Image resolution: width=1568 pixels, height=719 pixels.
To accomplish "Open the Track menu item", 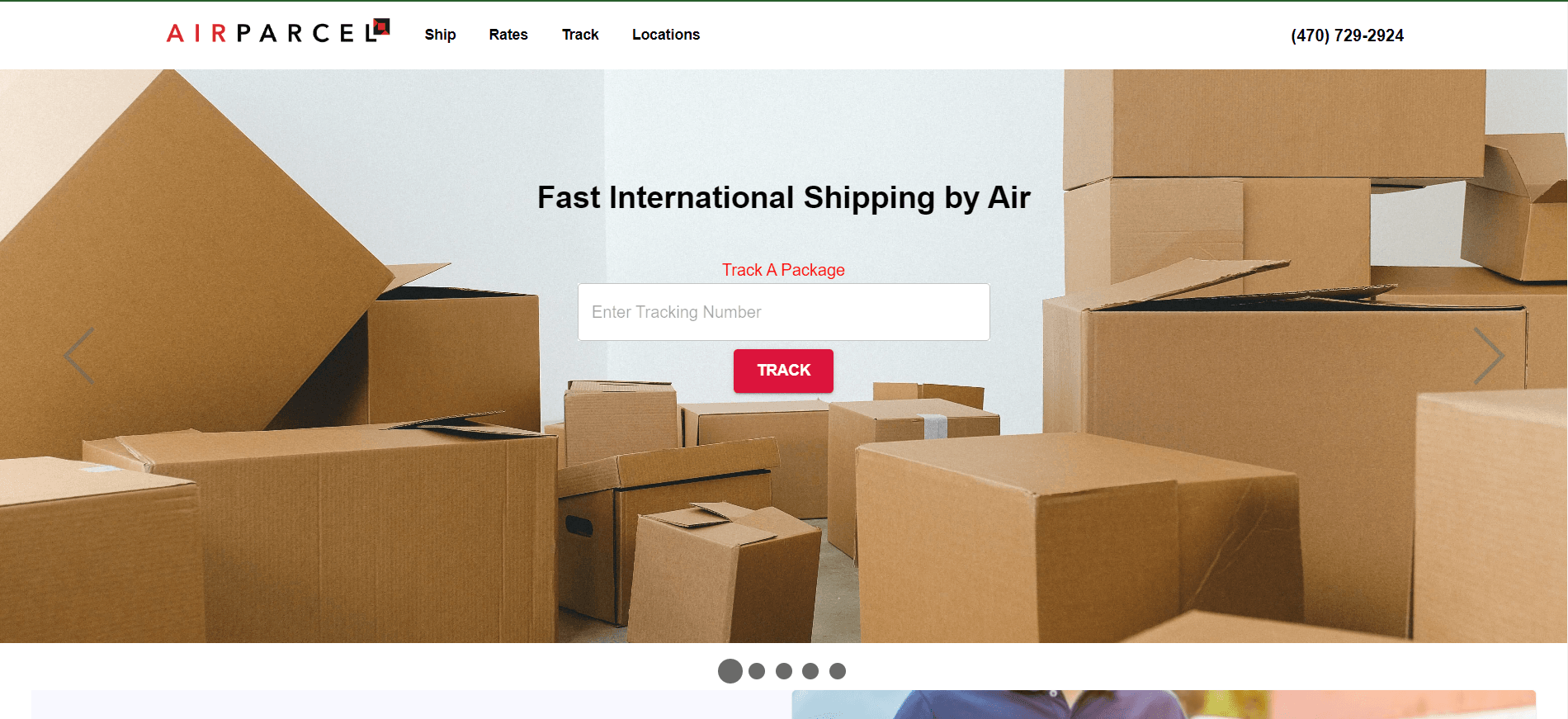I will (580, 35).
